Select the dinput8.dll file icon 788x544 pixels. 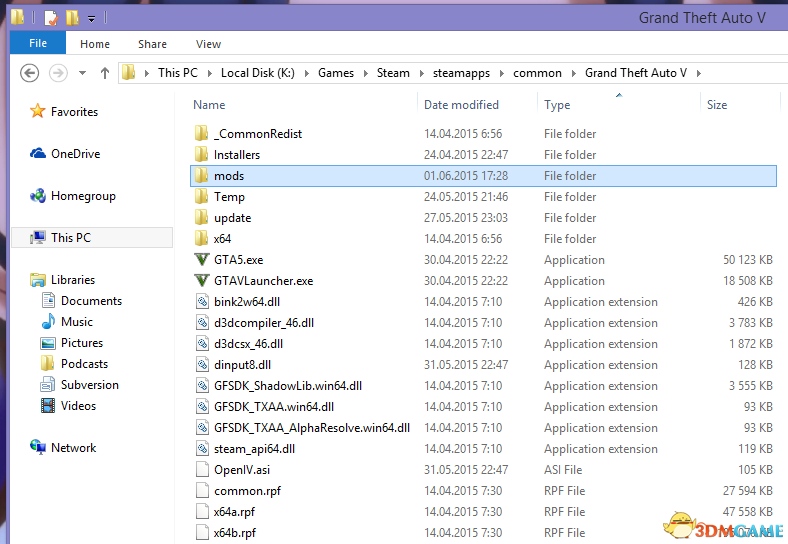pos(202,365)
